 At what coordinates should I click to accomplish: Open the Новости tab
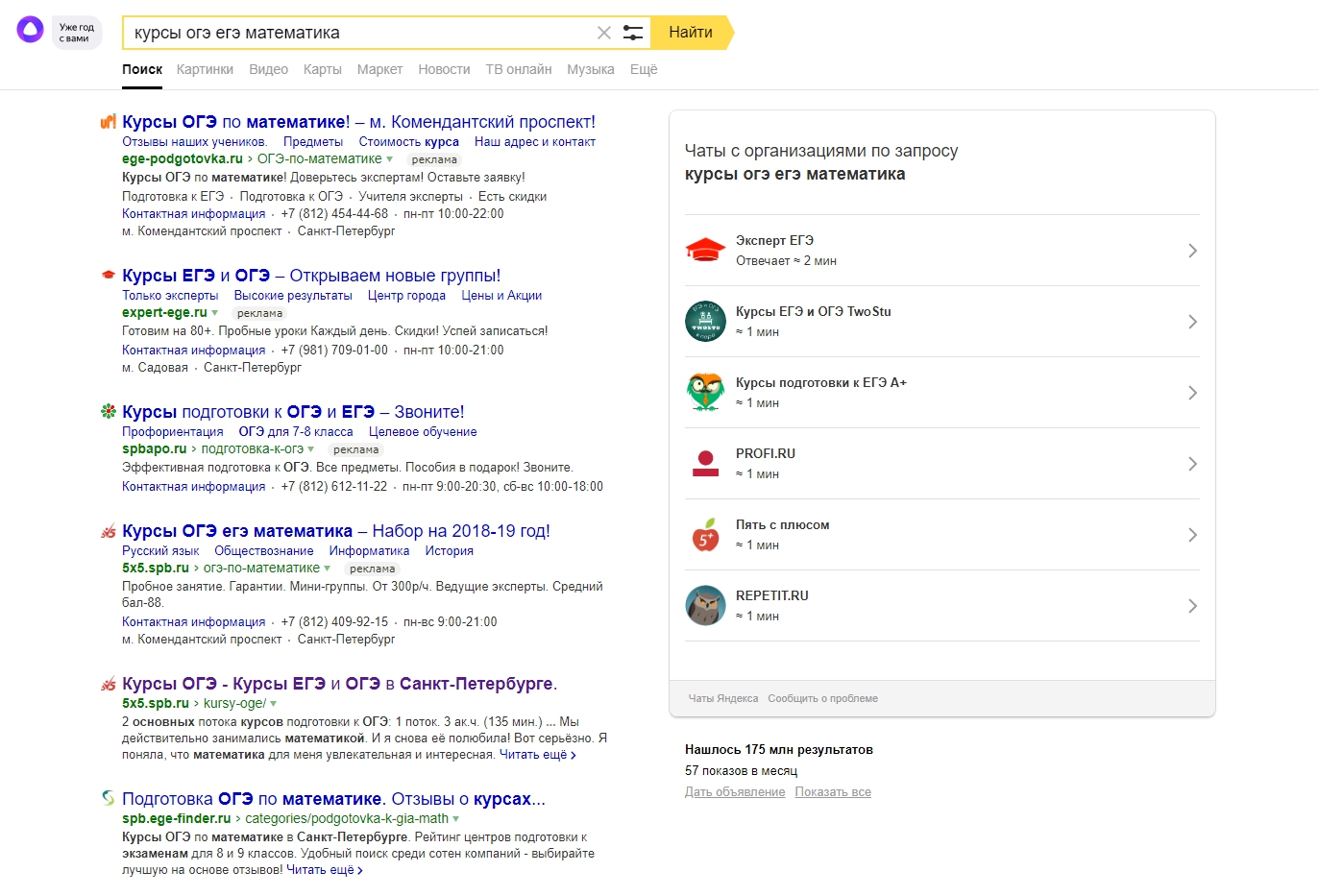tap(444, 69)
